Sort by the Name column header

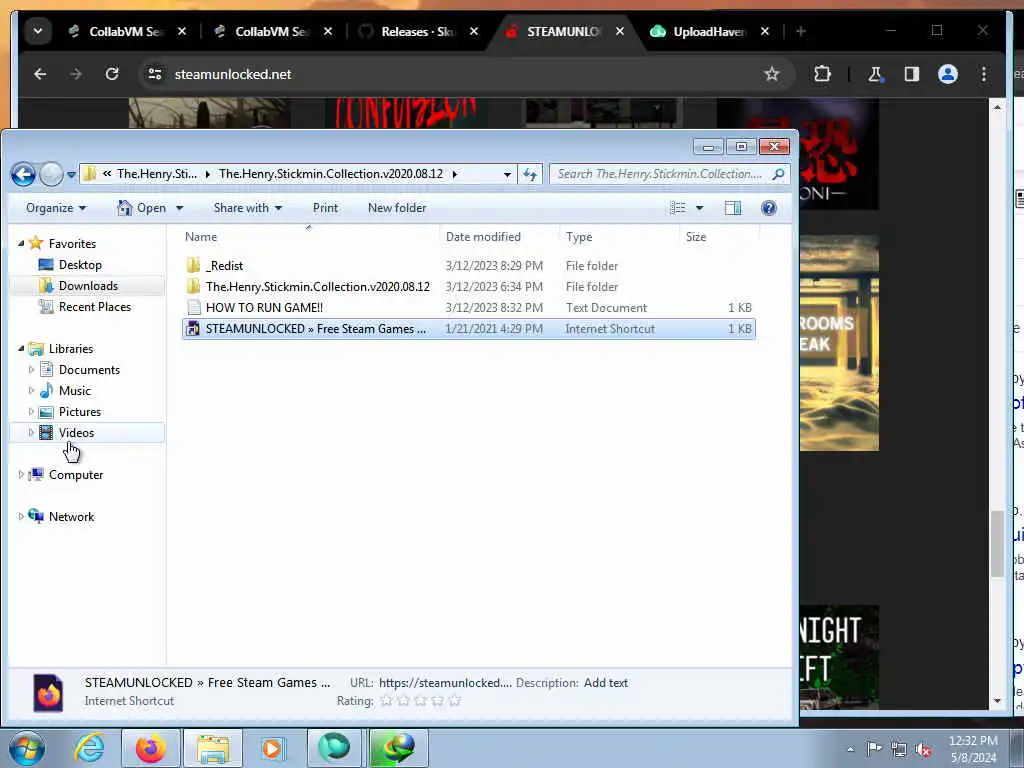310,236
